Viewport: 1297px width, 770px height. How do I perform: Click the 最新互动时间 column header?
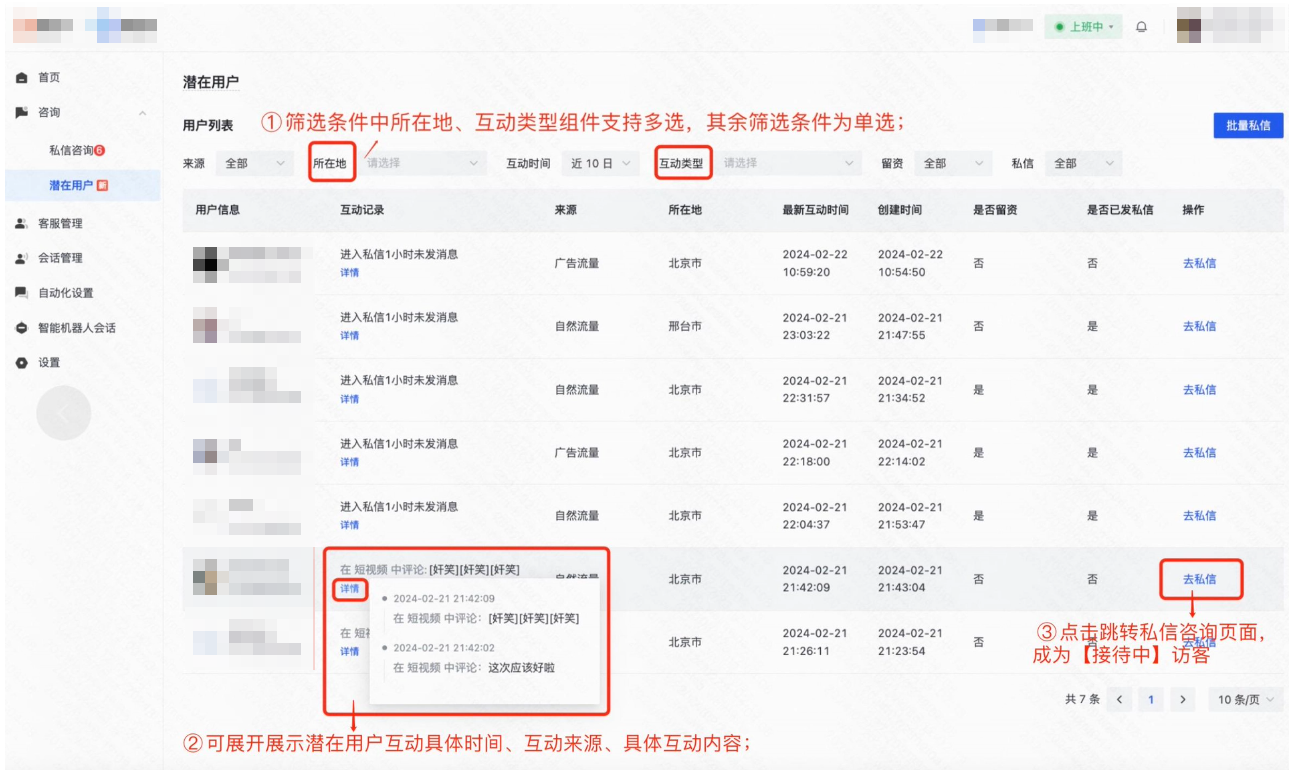[x=815, y=210]
